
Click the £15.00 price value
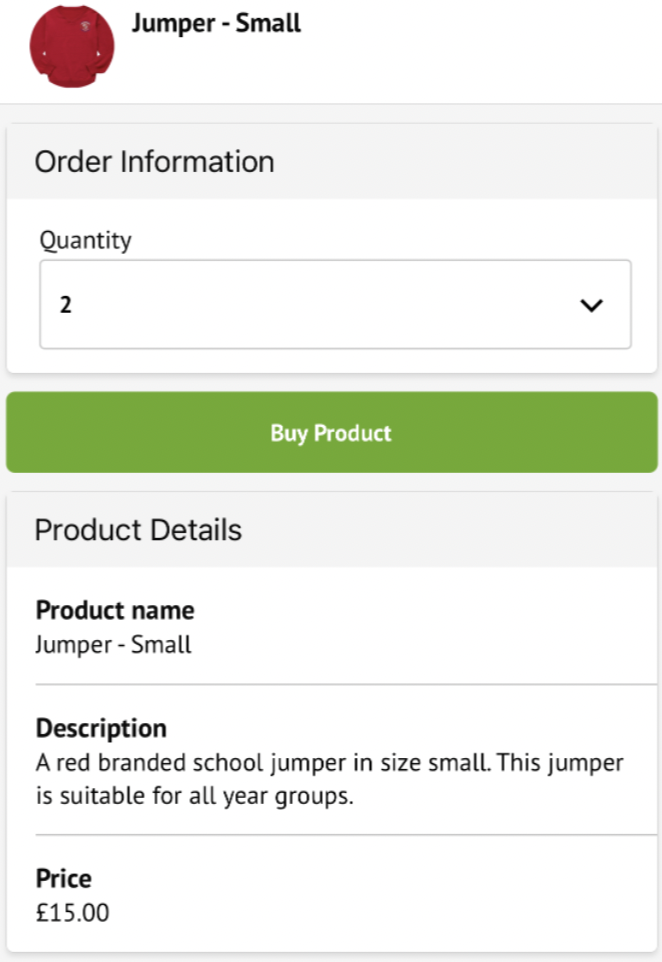click(73, 913)
